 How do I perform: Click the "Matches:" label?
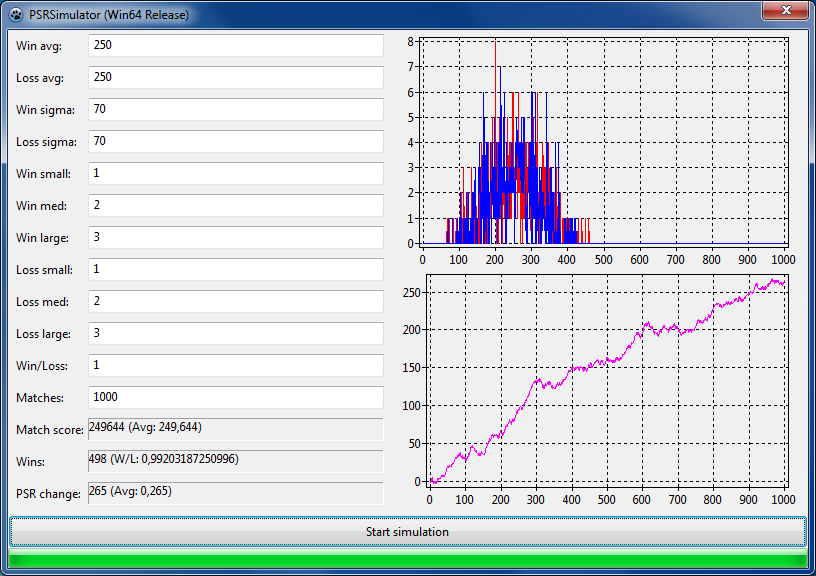coord(40,398)
